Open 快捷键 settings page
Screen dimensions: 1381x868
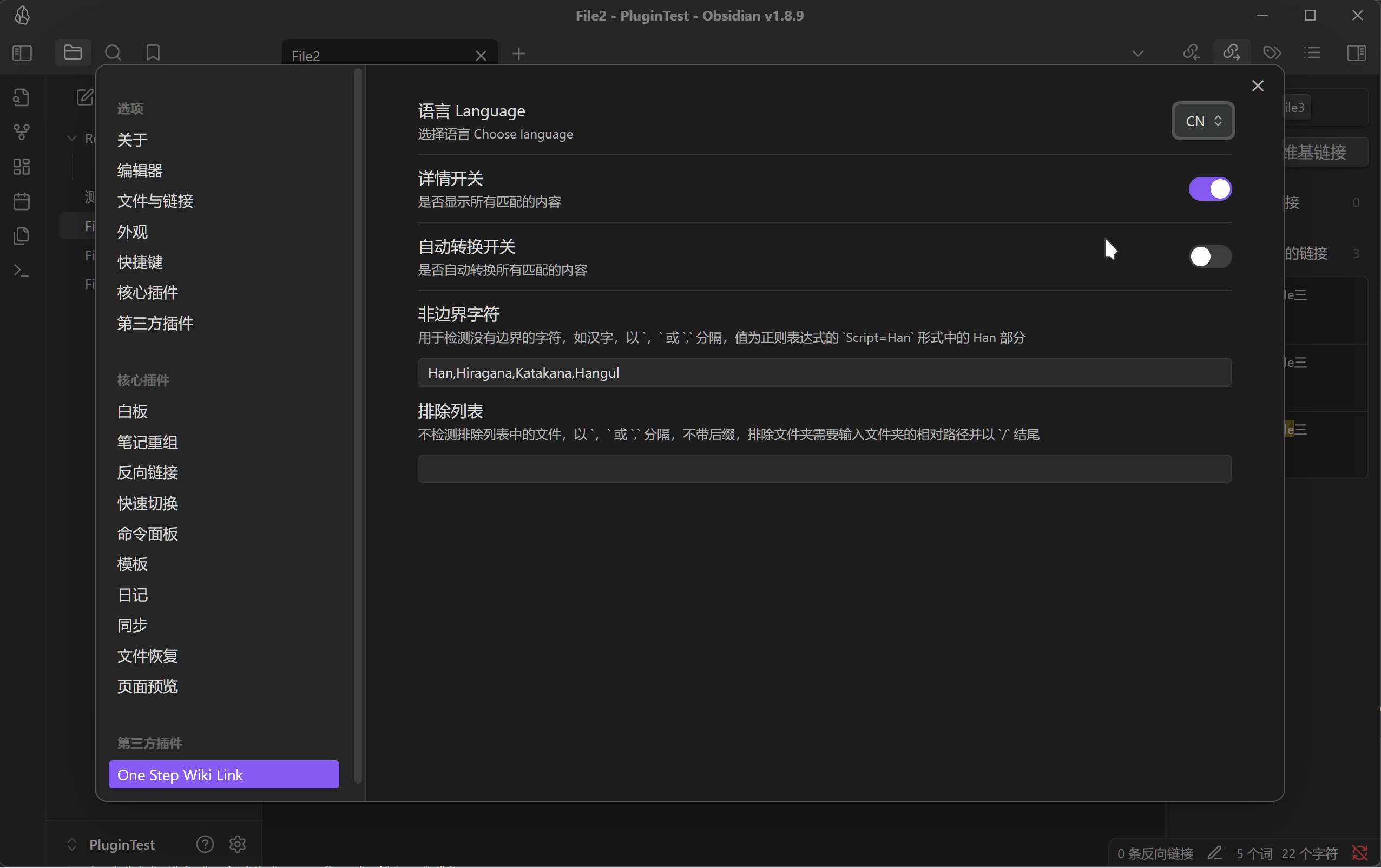pos(140,262)
